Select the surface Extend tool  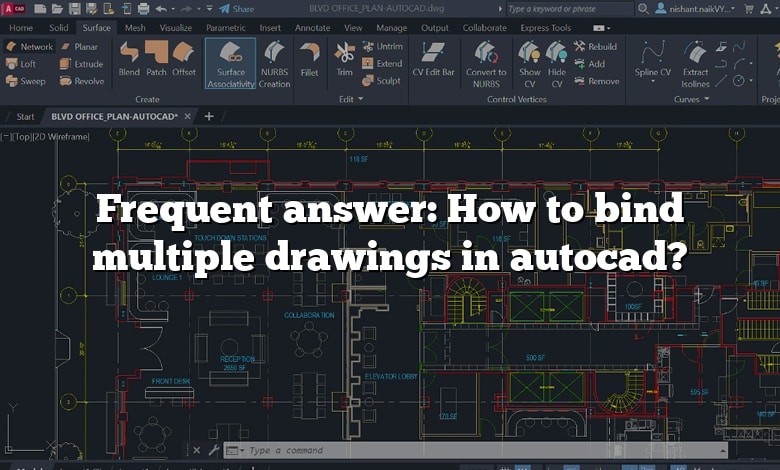382,64
